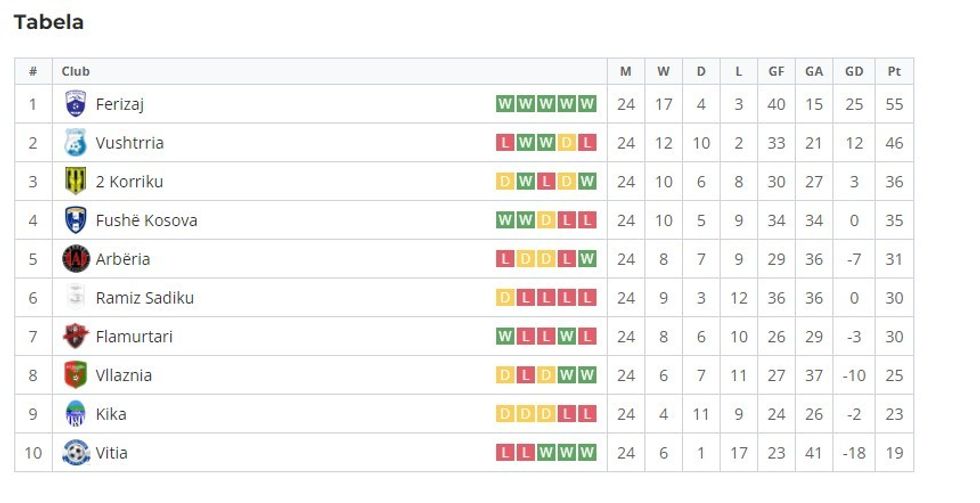Sort table by Pt column header

click(894, 71)
